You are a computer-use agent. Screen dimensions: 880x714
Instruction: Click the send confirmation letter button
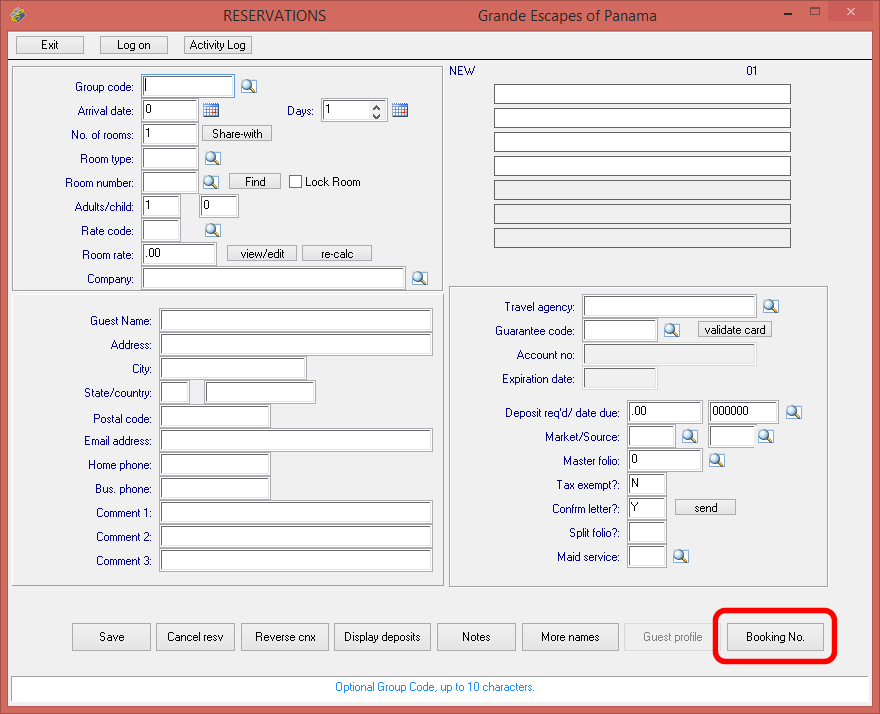(705, 507)
